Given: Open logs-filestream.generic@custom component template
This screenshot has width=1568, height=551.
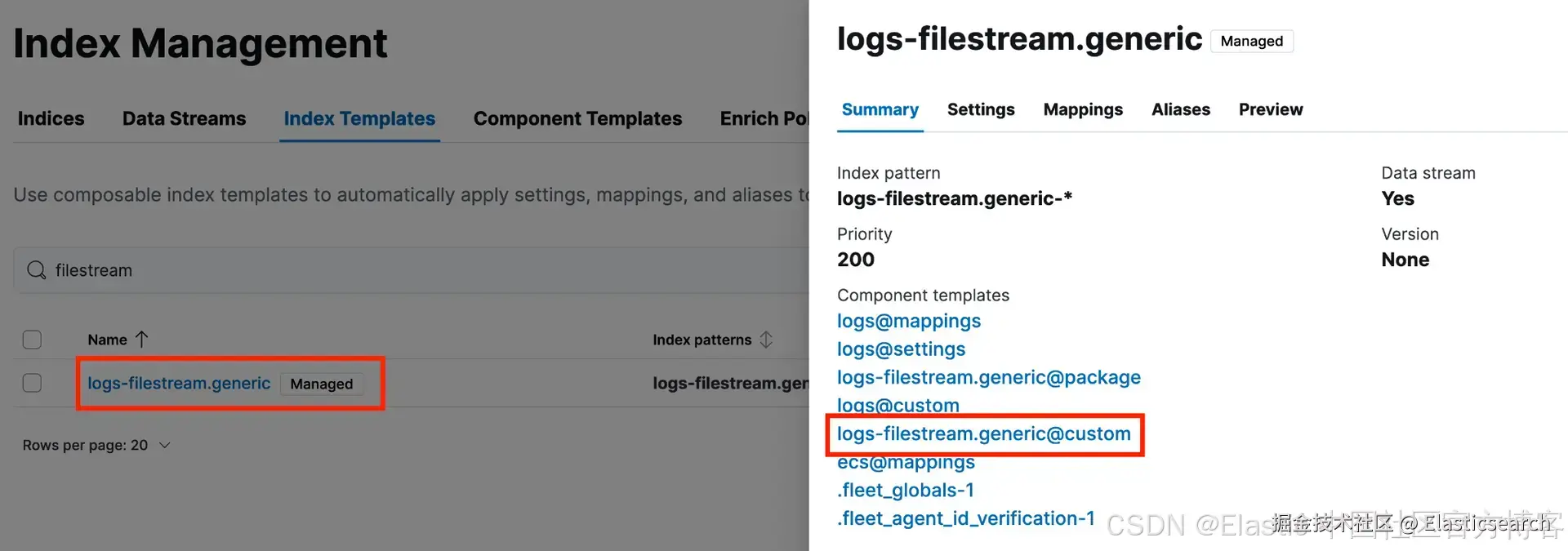Looking at the screenshot, I should pyautogui.click(x=983, y=433).
